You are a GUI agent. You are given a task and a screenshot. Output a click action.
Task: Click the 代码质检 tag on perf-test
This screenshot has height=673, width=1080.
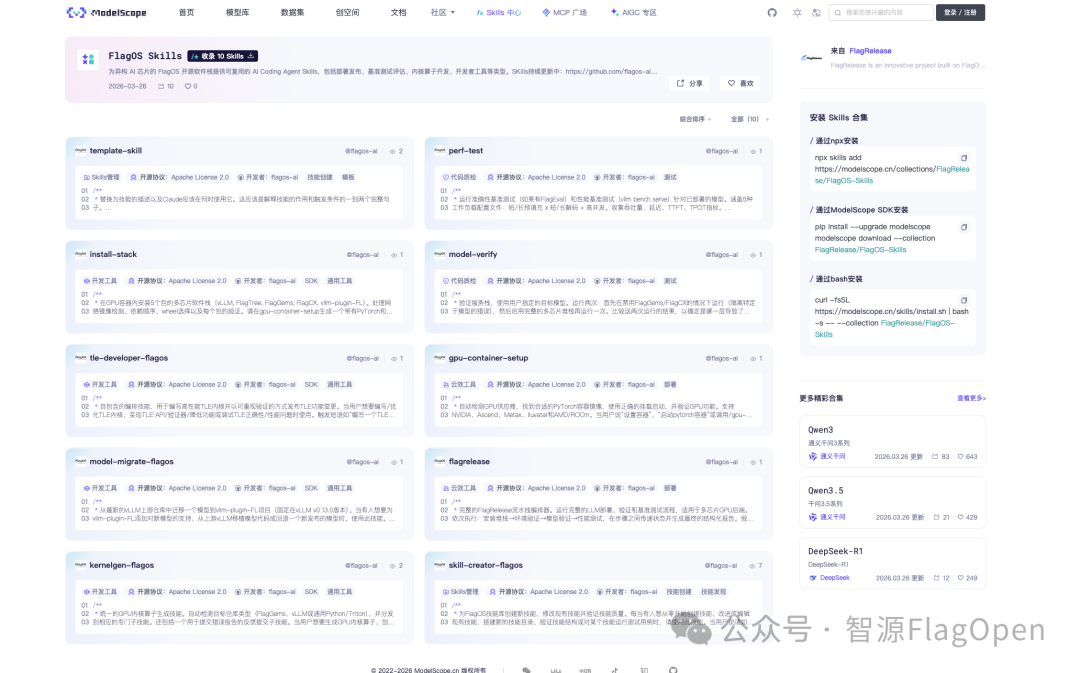[459, 178]
